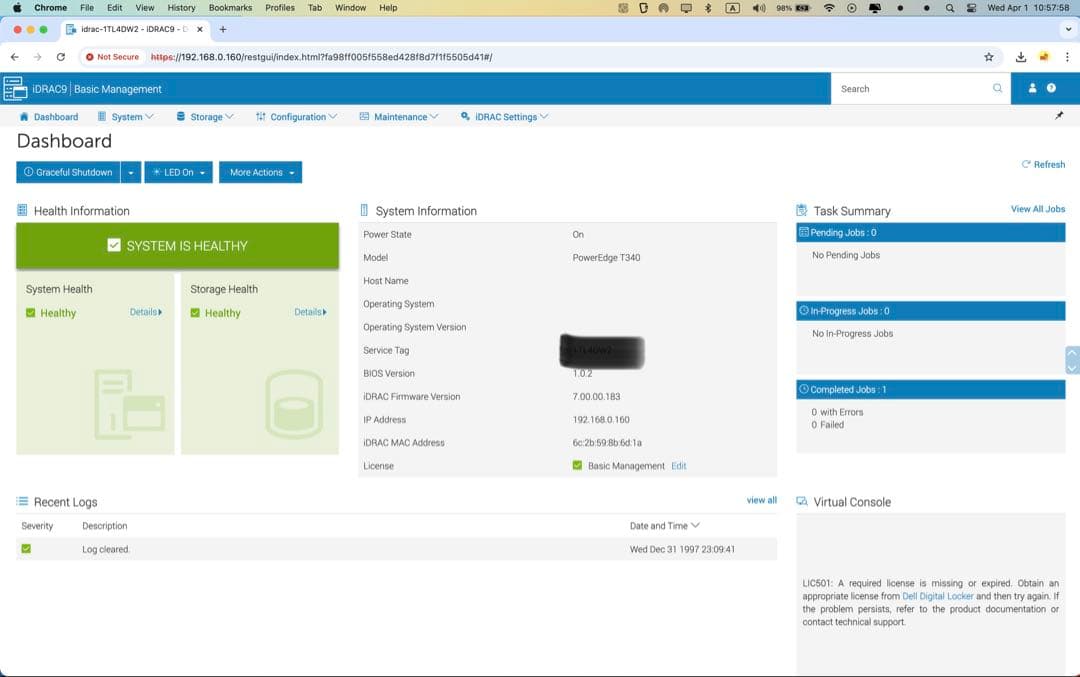Open Storage Health Details link

pyautogui.click(x=311, y=312)
